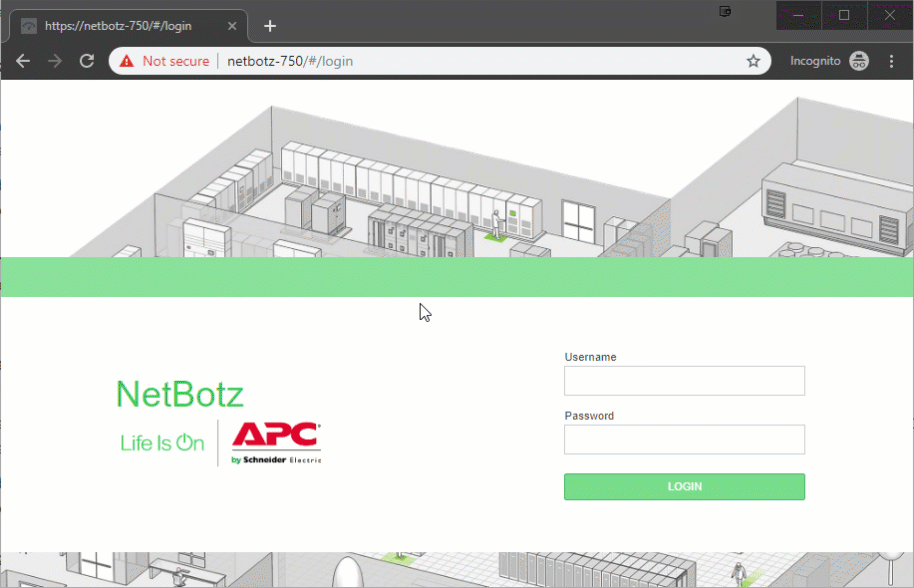
Task: Close the browser window
Action: tap(890, 15)
